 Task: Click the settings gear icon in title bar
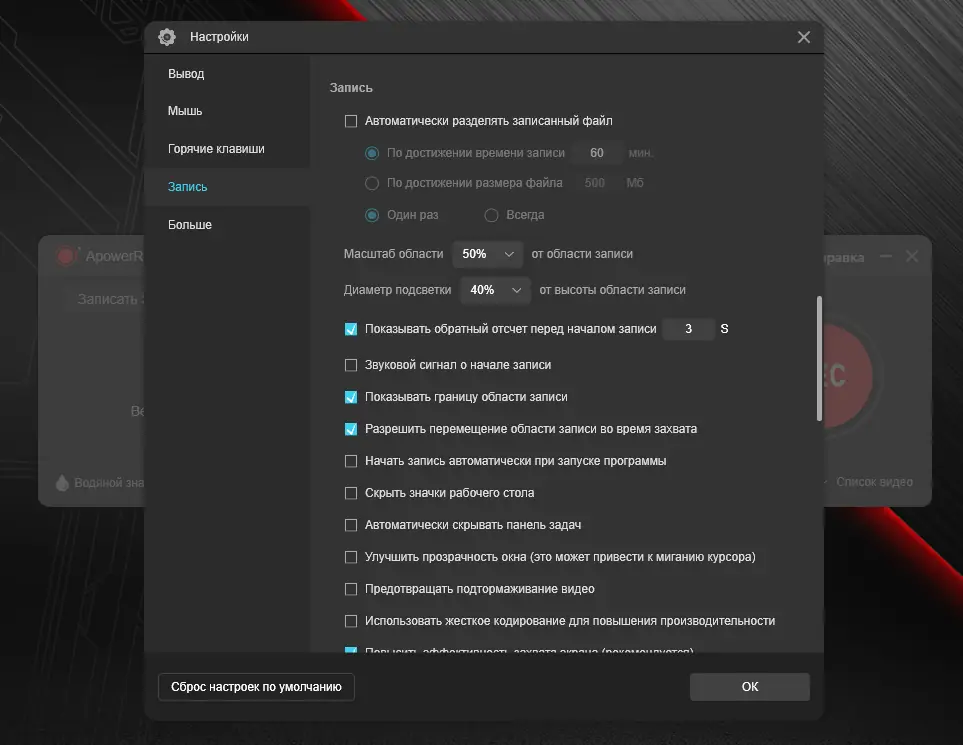[166, 37]
